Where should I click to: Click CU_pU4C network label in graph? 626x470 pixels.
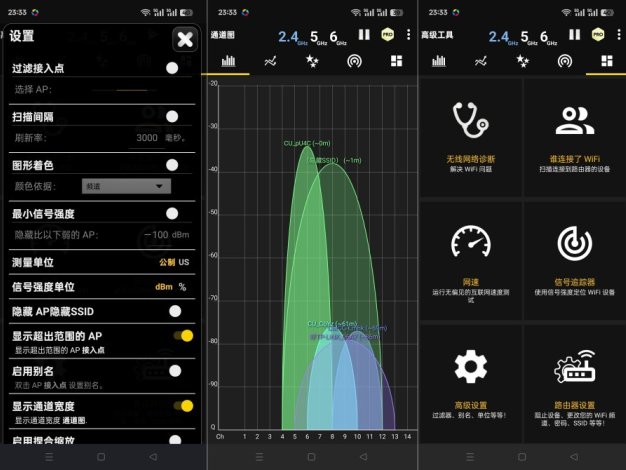[x=307, y=143]
